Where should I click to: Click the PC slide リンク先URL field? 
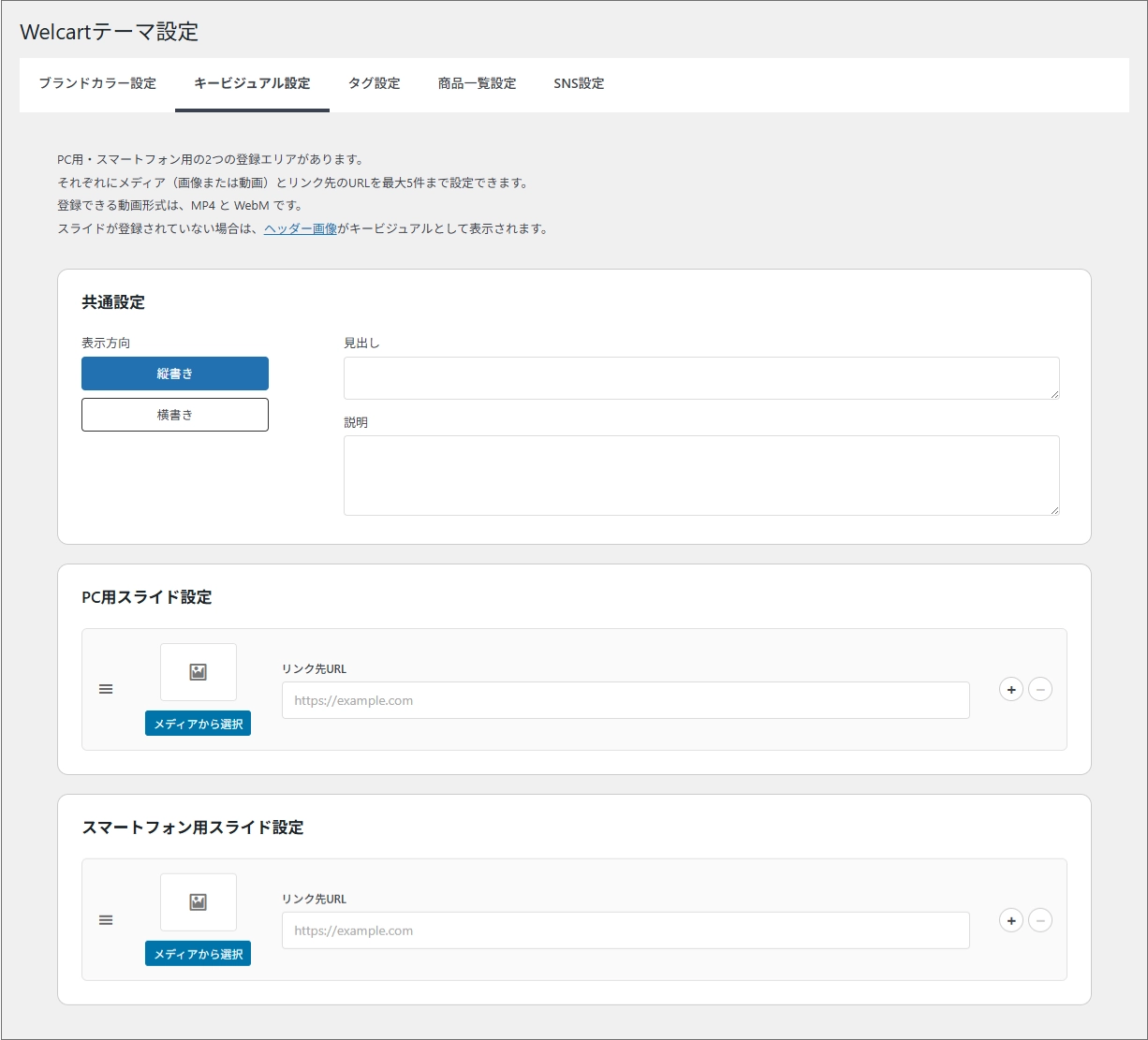coord(625,700)
